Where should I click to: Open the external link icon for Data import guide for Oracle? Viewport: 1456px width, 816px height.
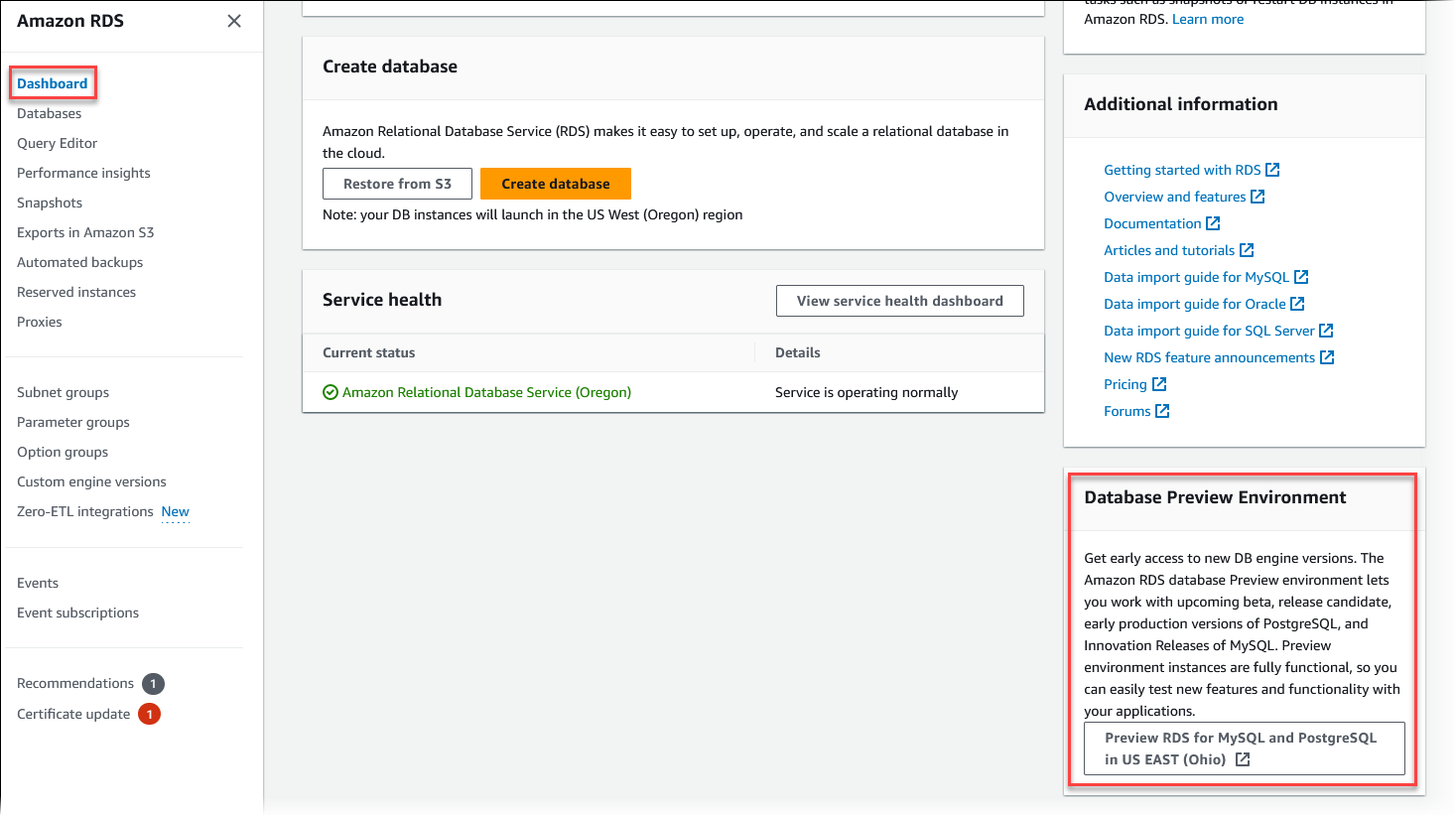pos(1297,304)
